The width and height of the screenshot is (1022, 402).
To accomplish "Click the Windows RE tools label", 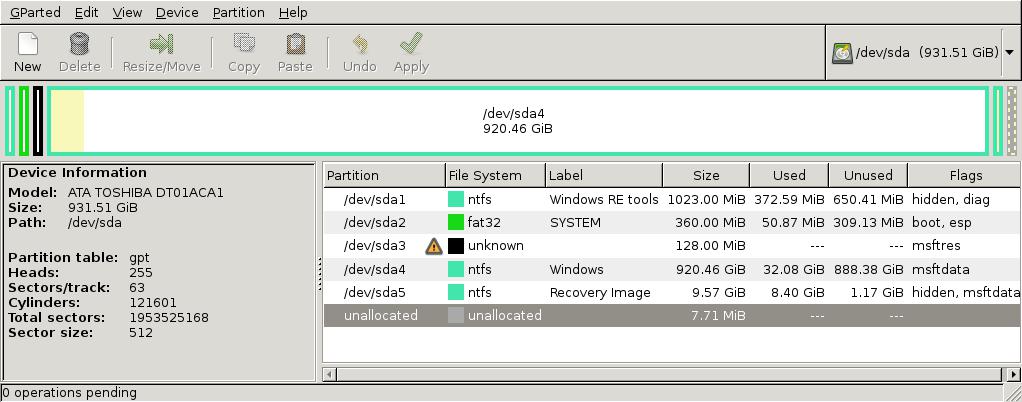I will tap(604, 199).
